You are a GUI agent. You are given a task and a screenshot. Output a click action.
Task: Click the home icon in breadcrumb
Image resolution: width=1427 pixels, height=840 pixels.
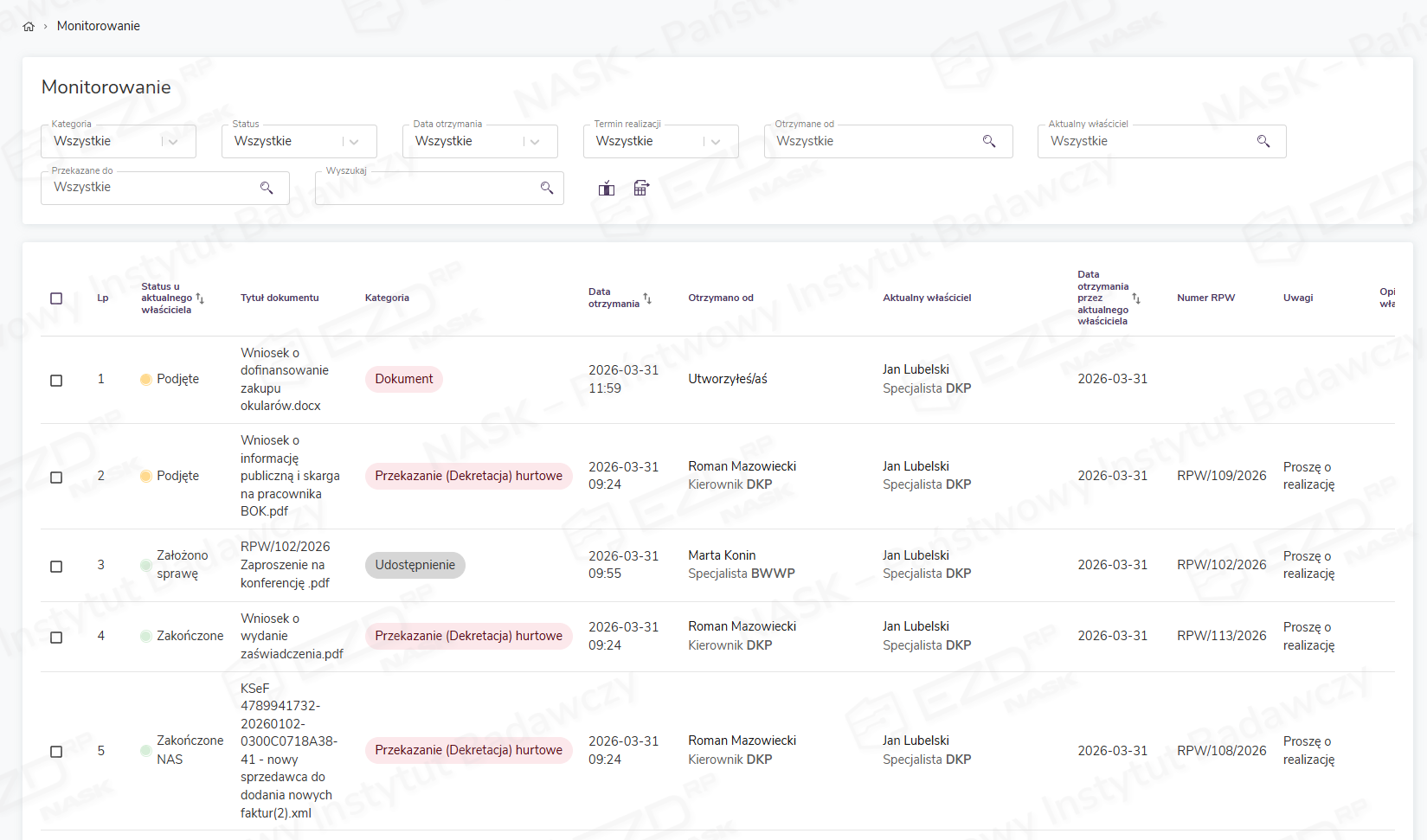click(x=29, y=27)
